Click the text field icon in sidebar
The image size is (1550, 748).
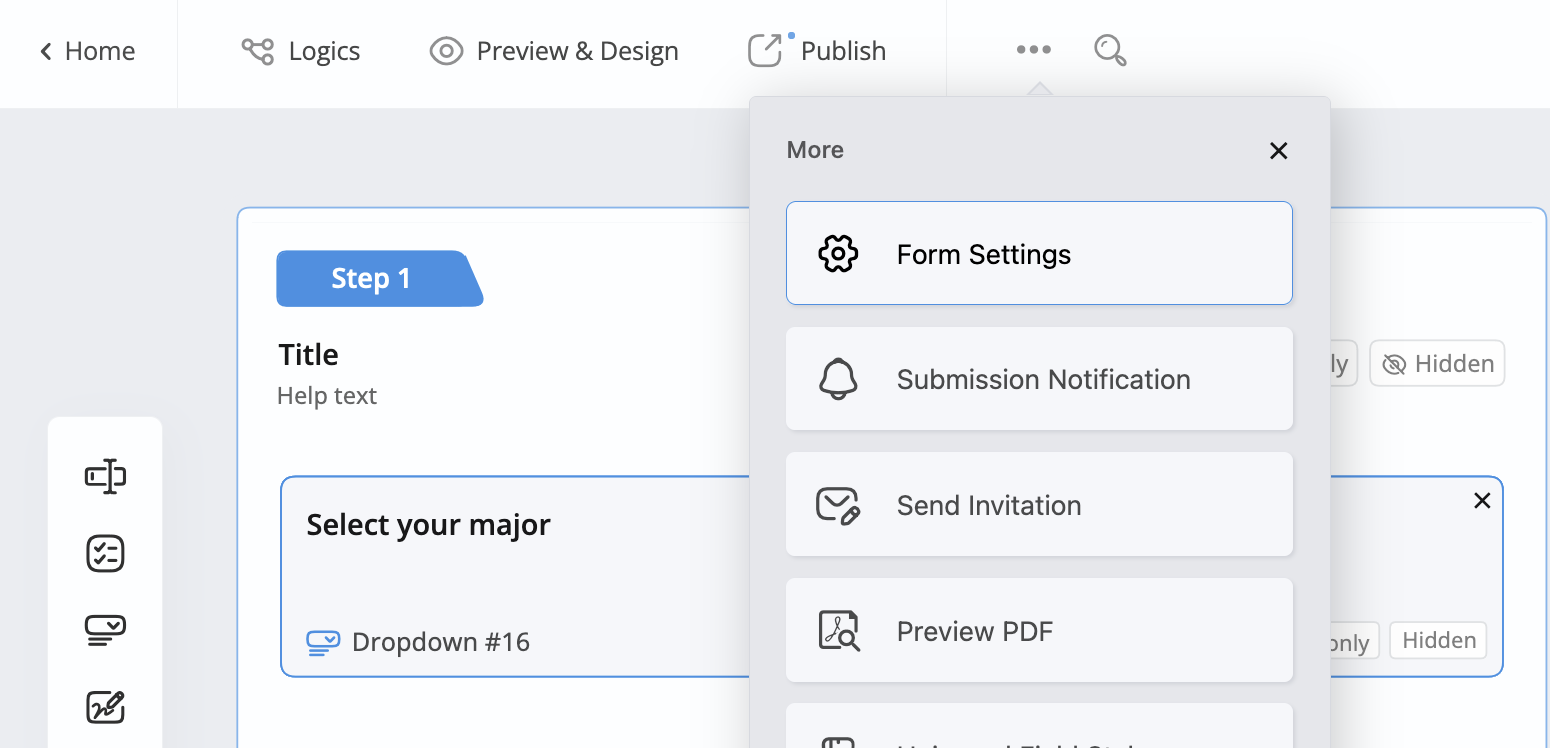[x=105, y=476]
